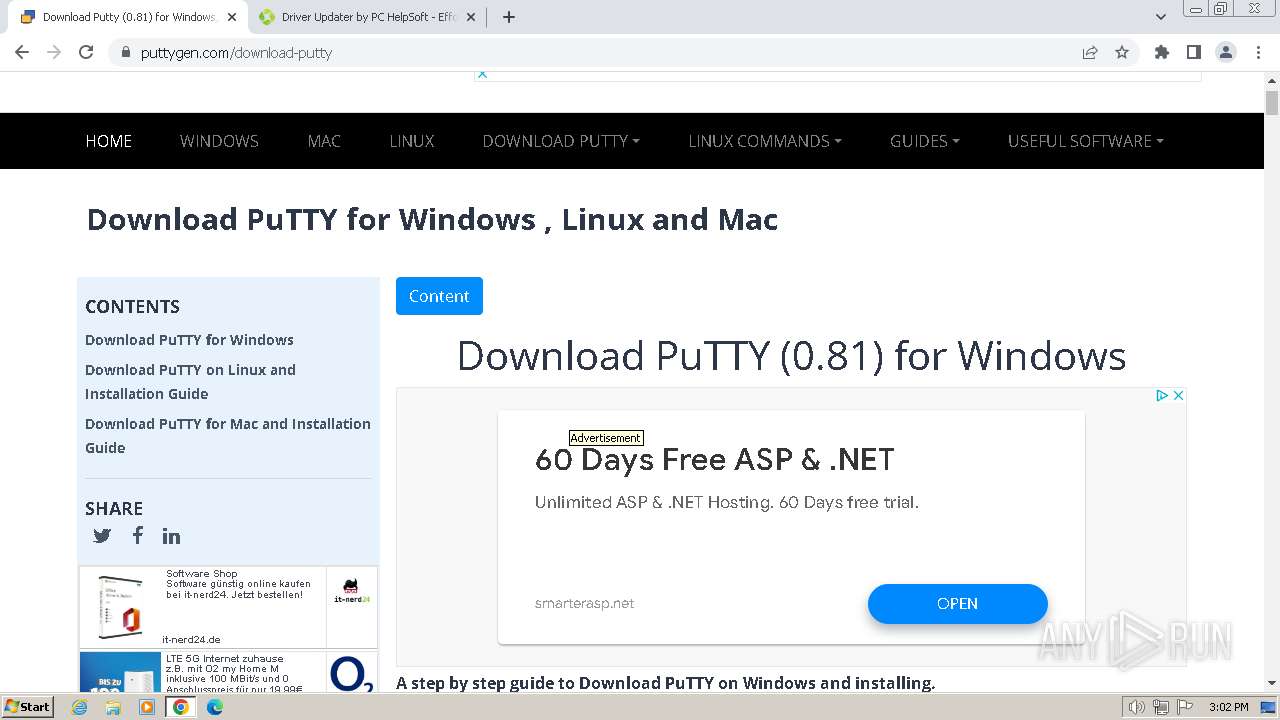Click the page scrollbar up arrow
Image resolution: width=1280 pixels, height=720 pixels.
(1272, 79)
